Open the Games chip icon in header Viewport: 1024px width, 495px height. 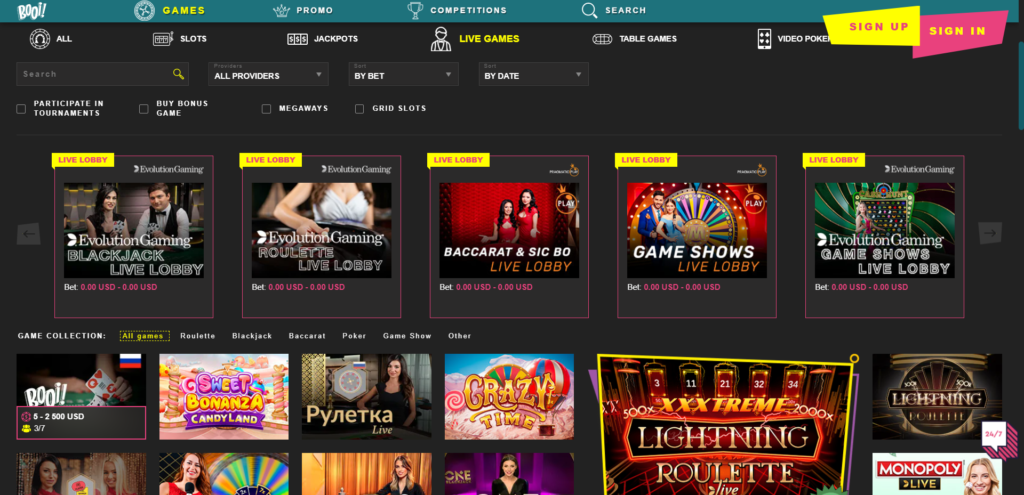coord(144,10)
